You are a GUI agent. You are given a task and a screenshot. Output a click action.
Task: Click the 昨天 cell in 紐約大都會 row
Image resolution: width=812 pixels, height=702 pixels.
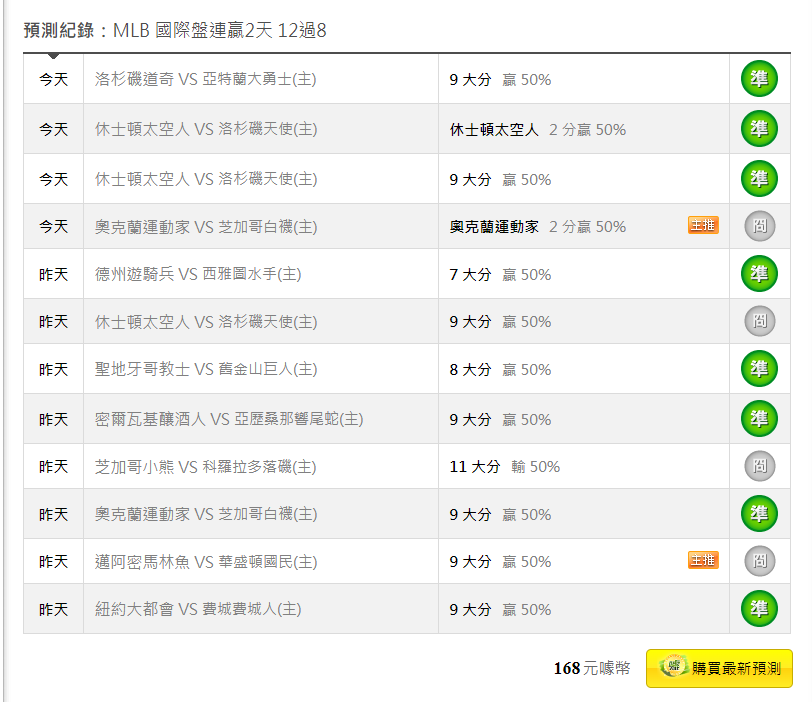(x=54, y=609)
